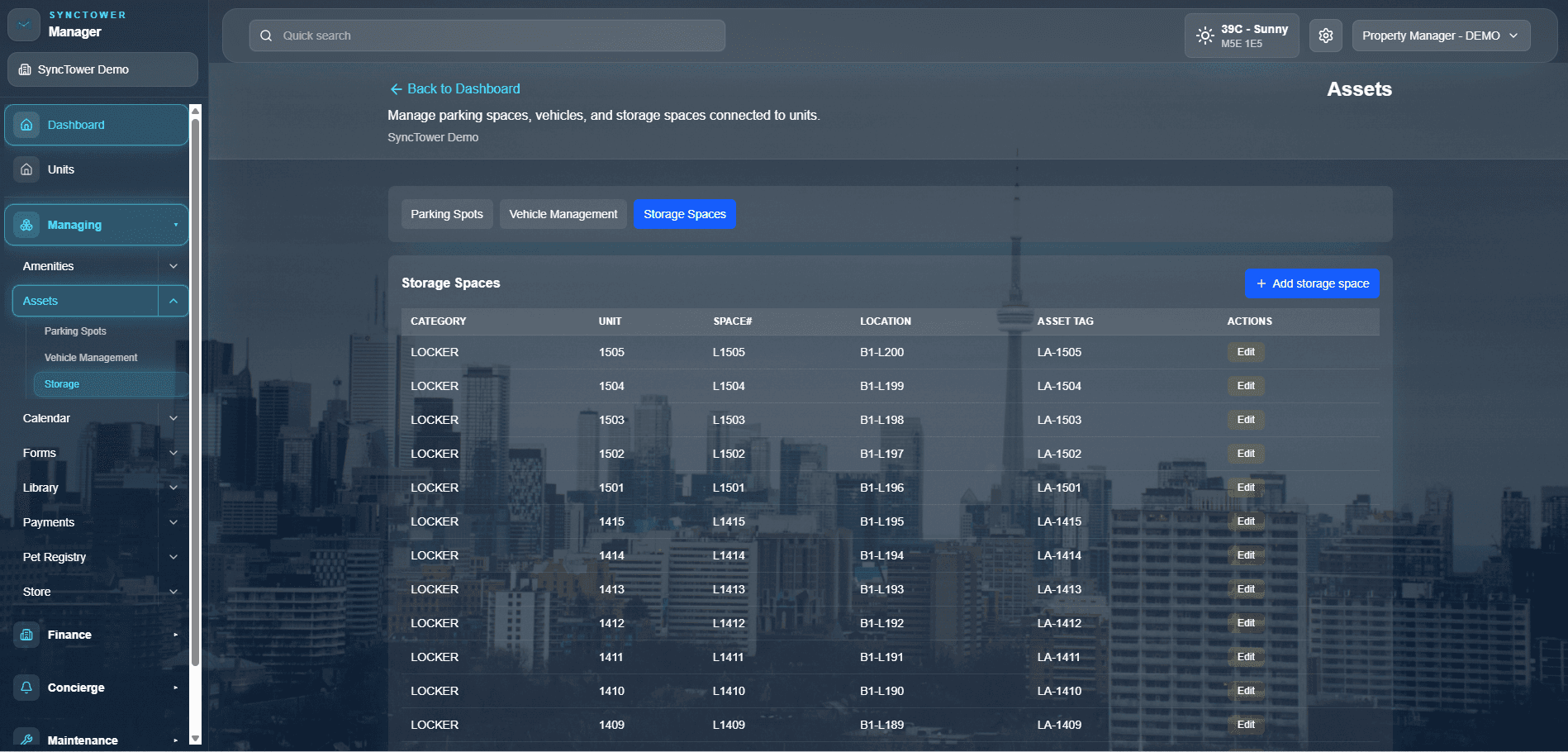Open Parking Spots in the sidebar
This screenshot has height=752, width=1568.
(x=75, y=331)
